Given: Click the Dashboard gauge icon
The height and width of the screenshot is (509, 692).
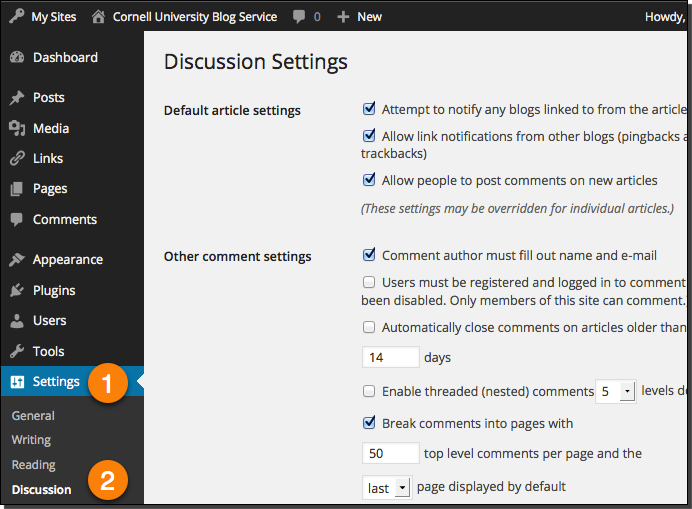Looking at the screenshot, I should coord(17,57).
